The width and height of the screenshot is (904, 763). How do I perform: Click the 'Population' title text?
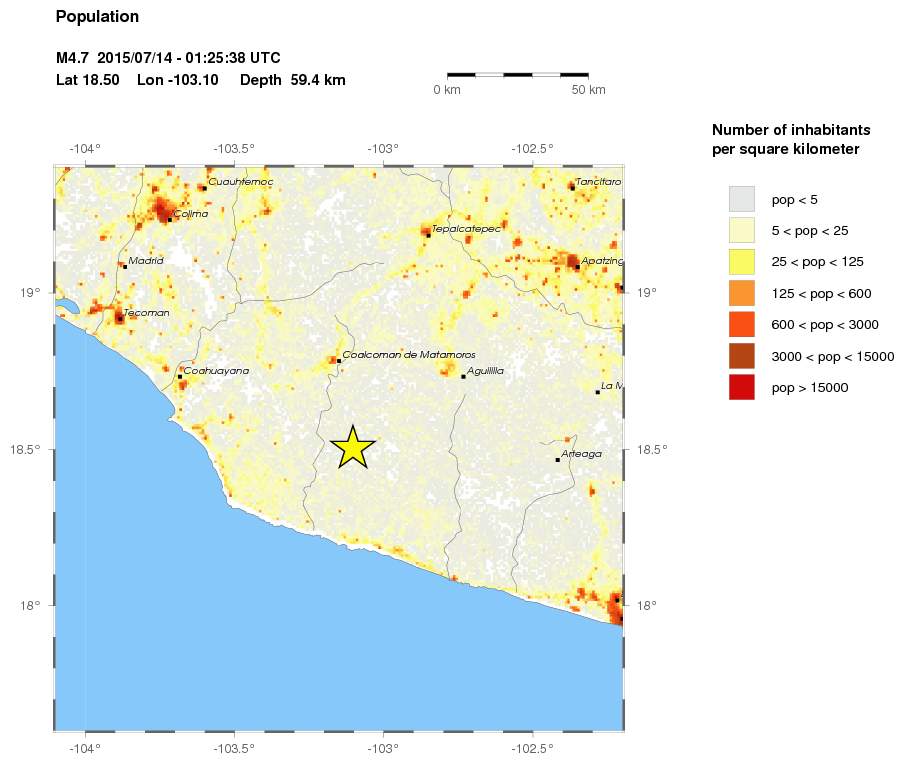click(97, 17)
